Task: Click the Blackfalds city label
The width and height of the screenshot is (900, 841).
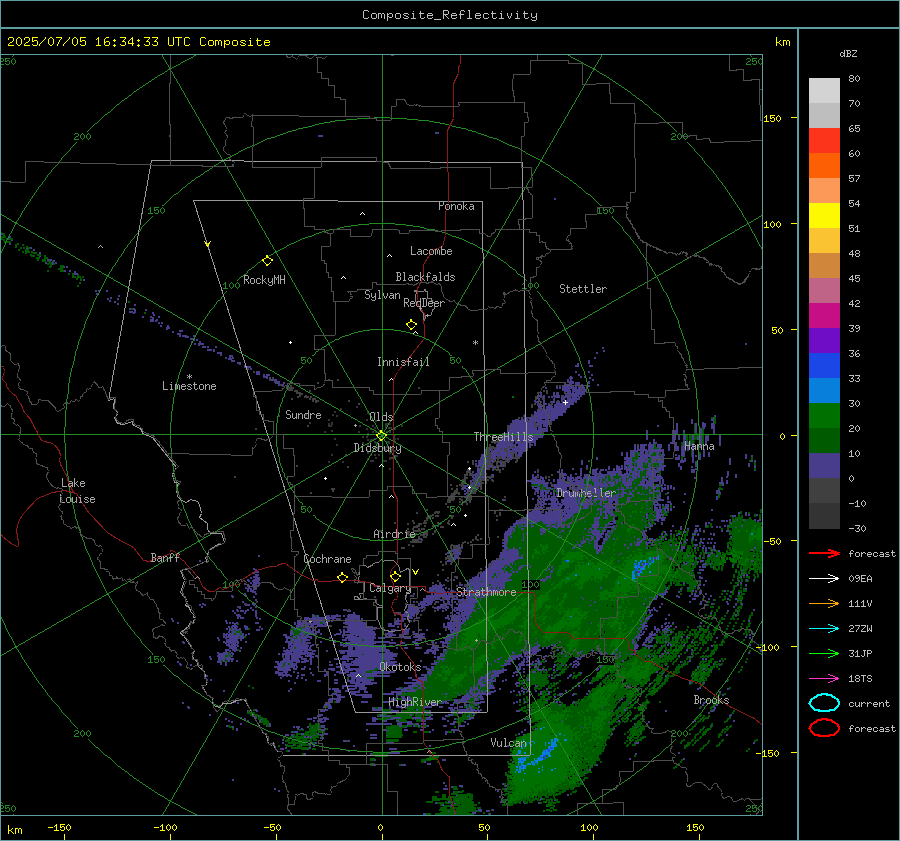Action: [x=425, y=277]
